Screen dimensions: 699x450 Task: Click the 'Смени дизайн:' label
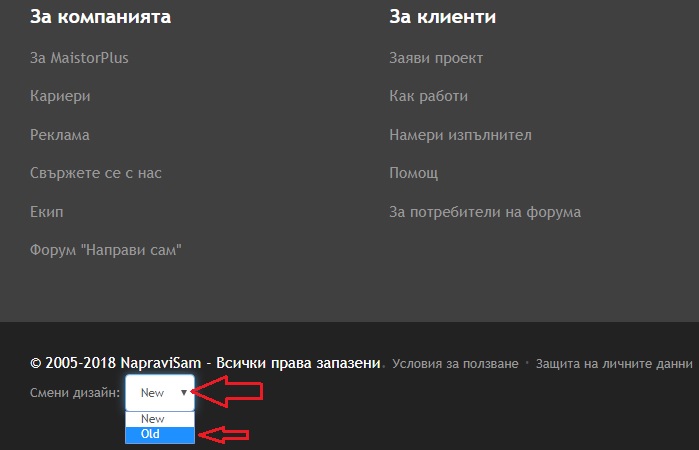(75, 393)
